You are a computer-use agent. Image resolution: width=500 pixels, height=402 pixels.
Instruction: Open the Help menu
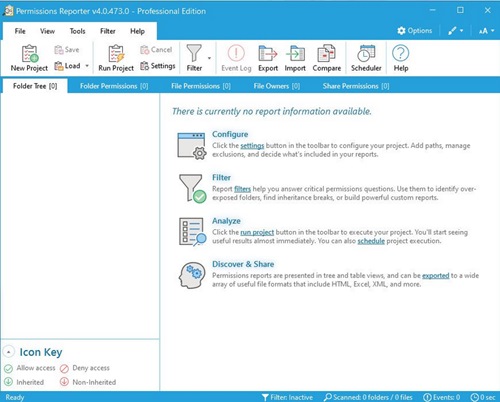137,31
